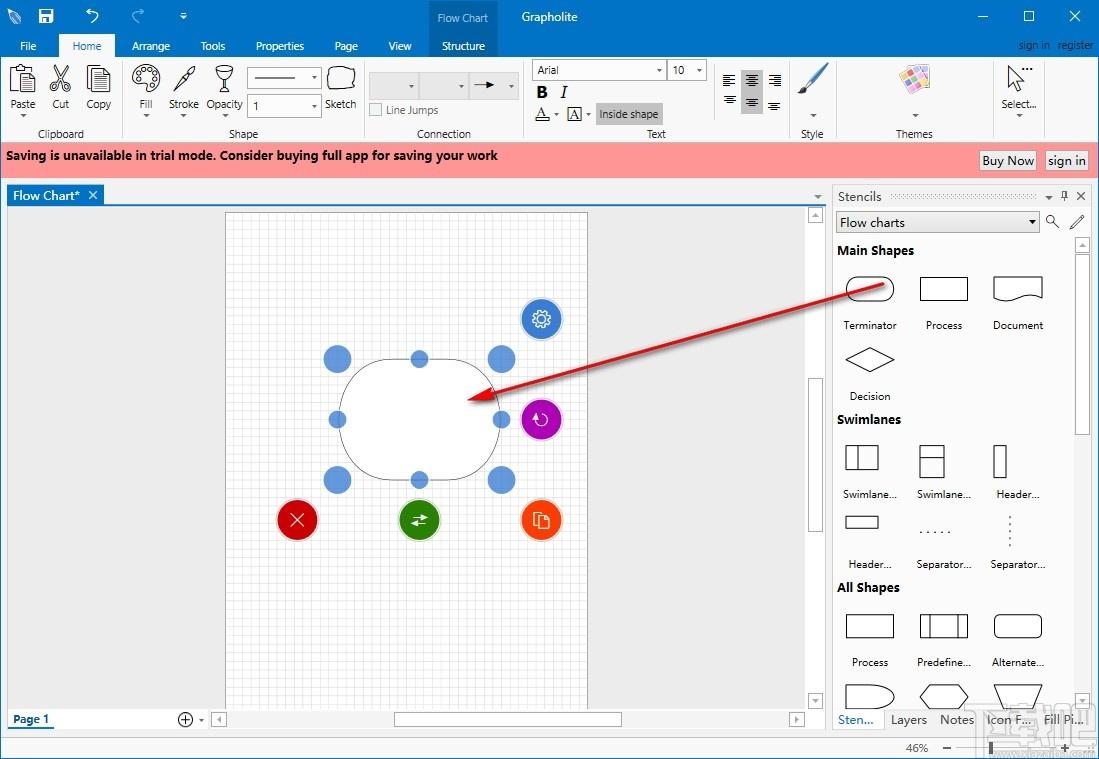Switch to the View ribbon tab
The width and height of the screenshot is (1099, 759).
[400, 46]
